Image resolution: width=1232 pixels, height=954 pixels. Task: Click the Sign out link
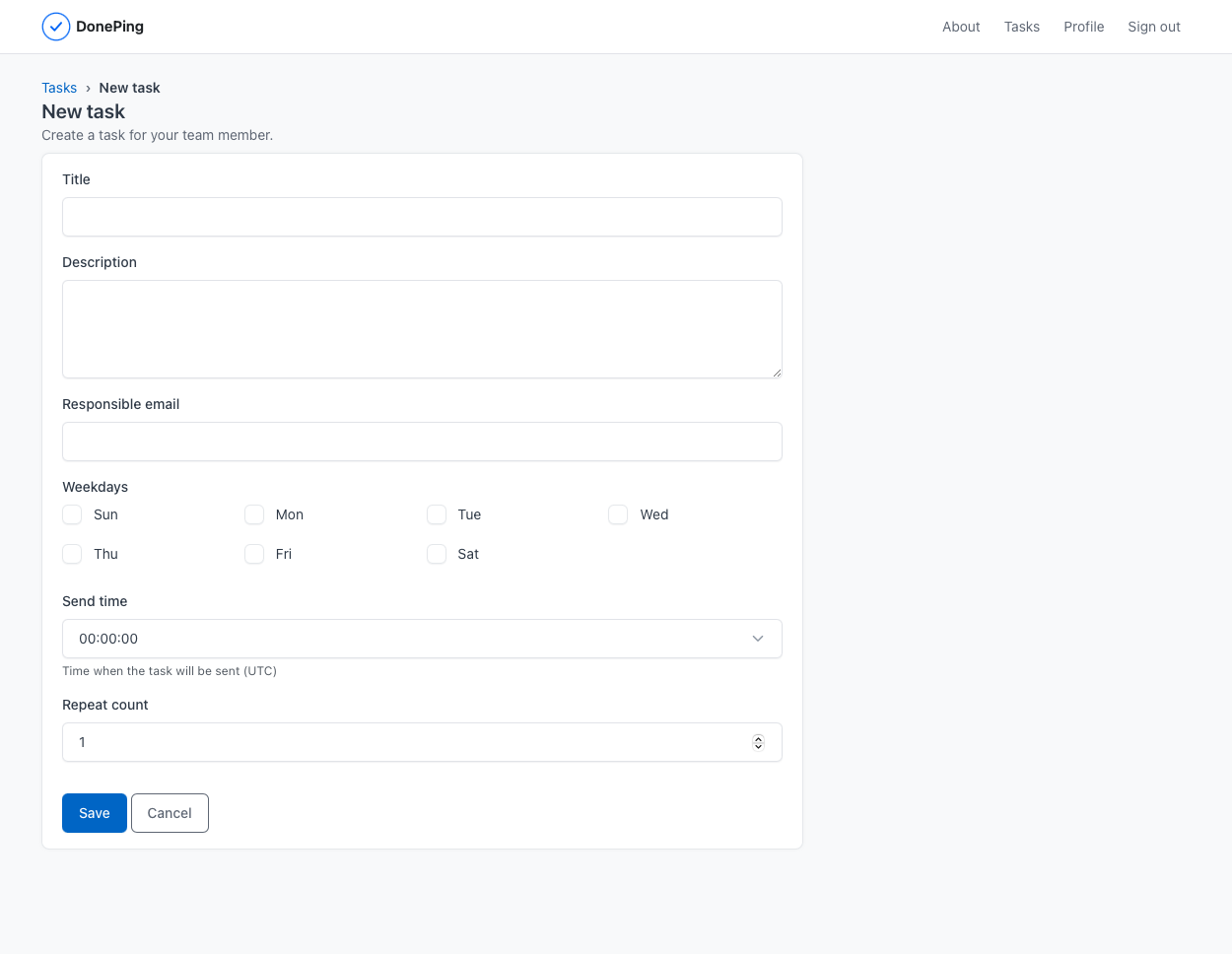tap(1154, 27)
